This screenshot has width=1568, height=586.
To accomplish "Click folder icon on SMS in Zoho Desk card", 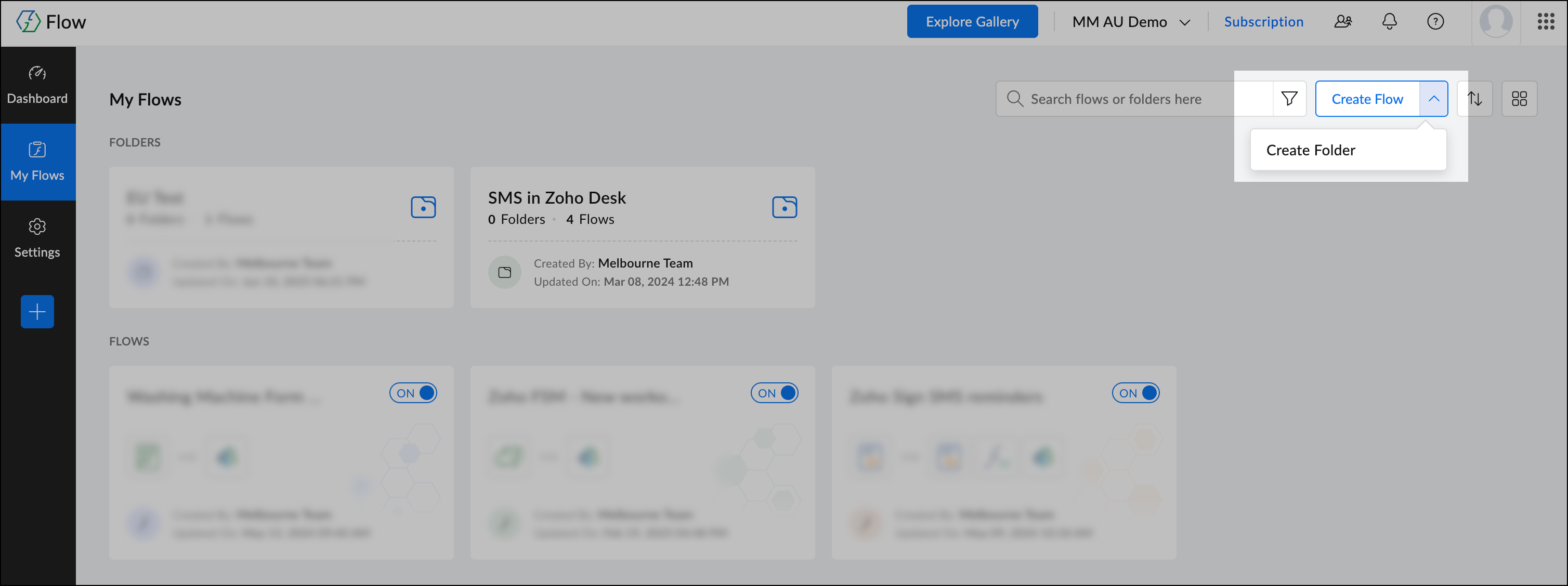I will (785, 207).
